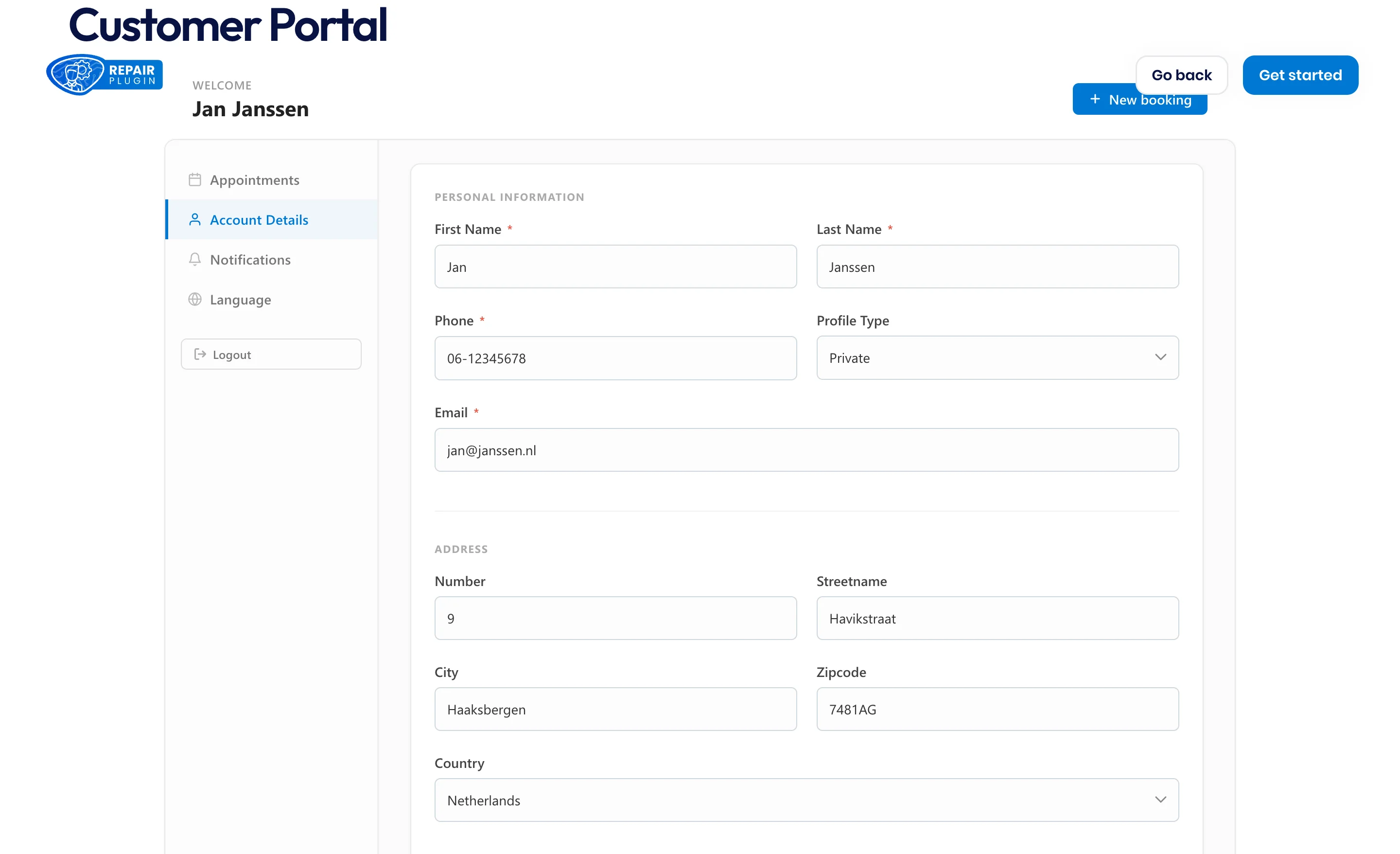Open the Profile Type dropdown showing Private

[x=997, y=357]
